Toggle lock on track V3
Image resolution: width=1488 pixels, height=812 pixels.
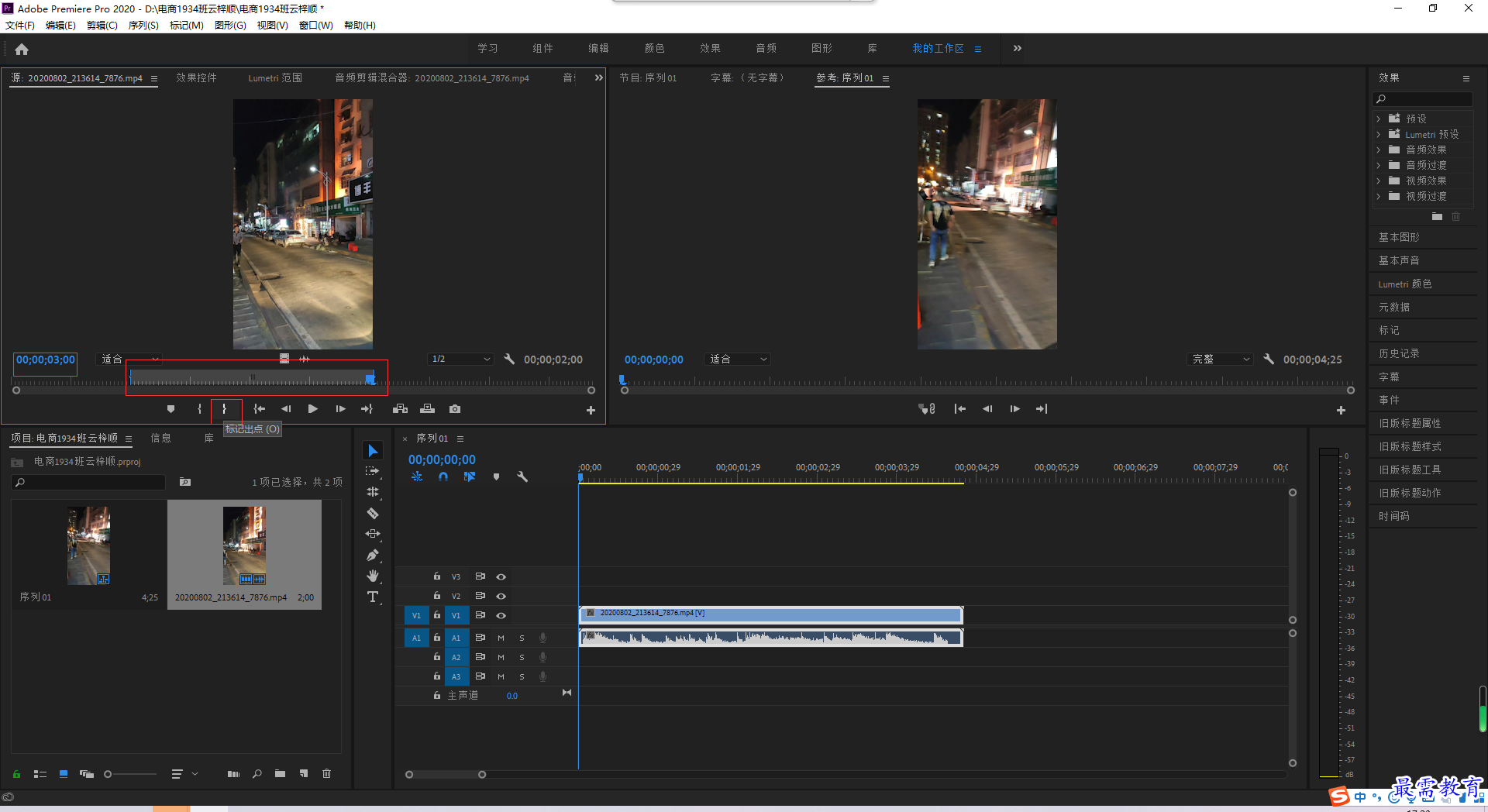pyautogui.click(x=437, y=576)
